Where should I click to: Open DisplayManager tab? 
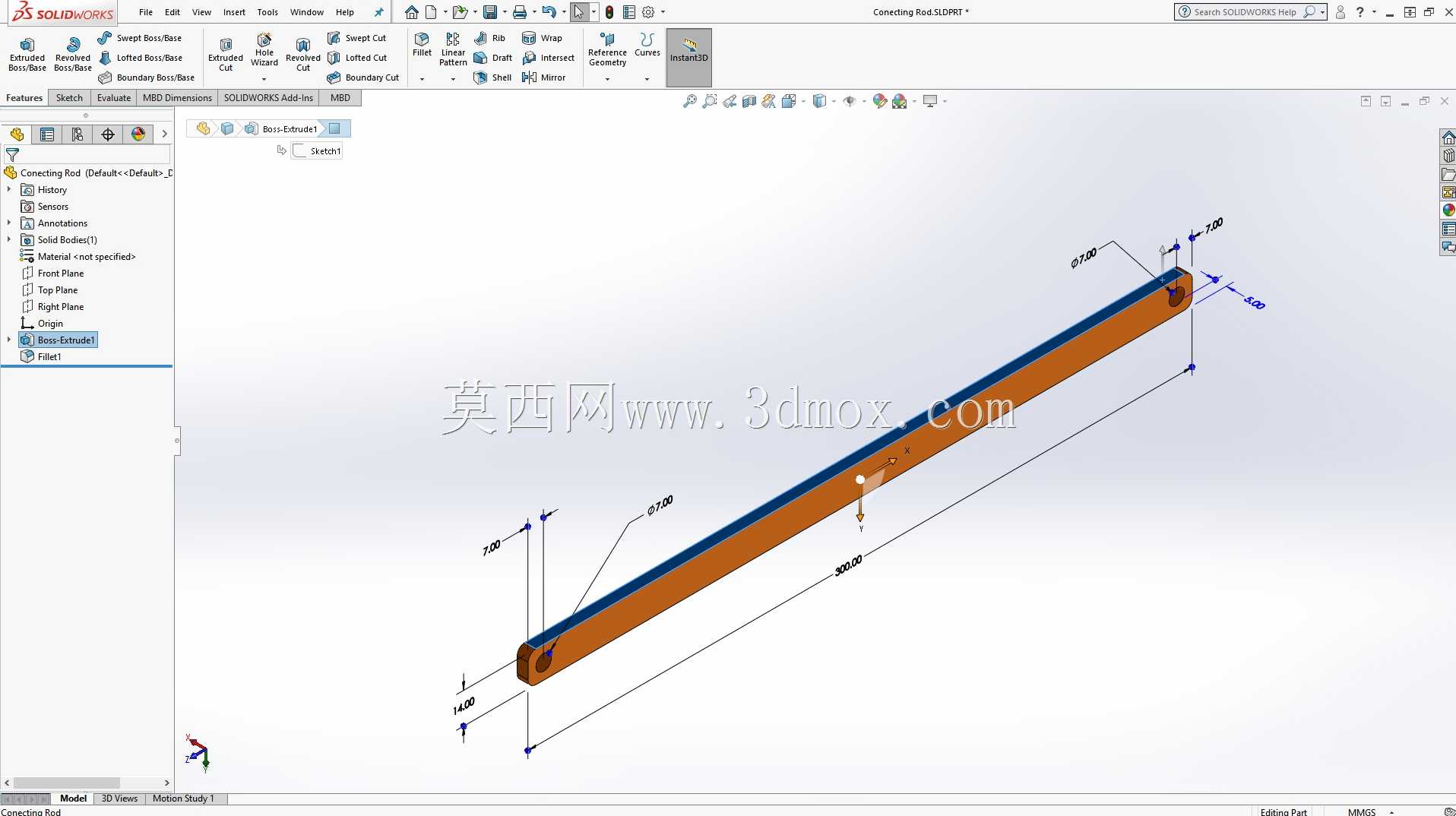[x=138, y=134]
